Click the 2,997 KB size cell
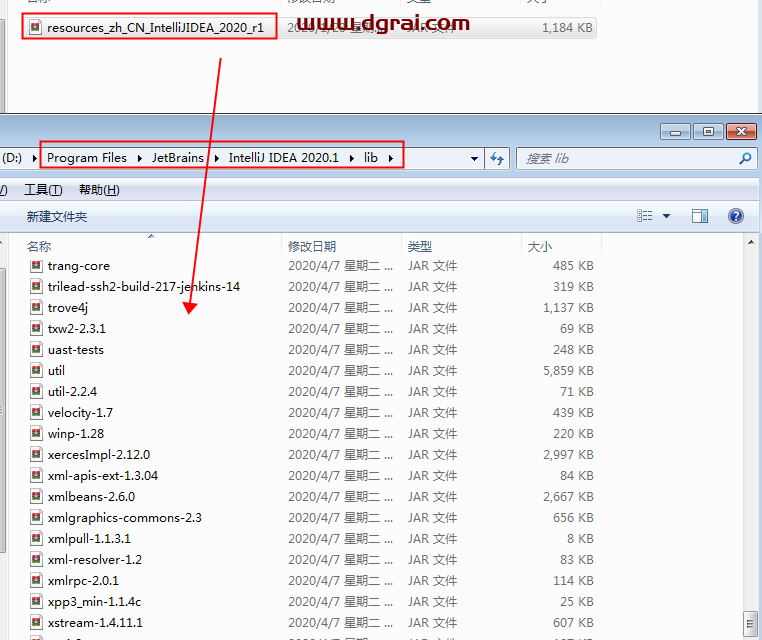 (568, 454)
